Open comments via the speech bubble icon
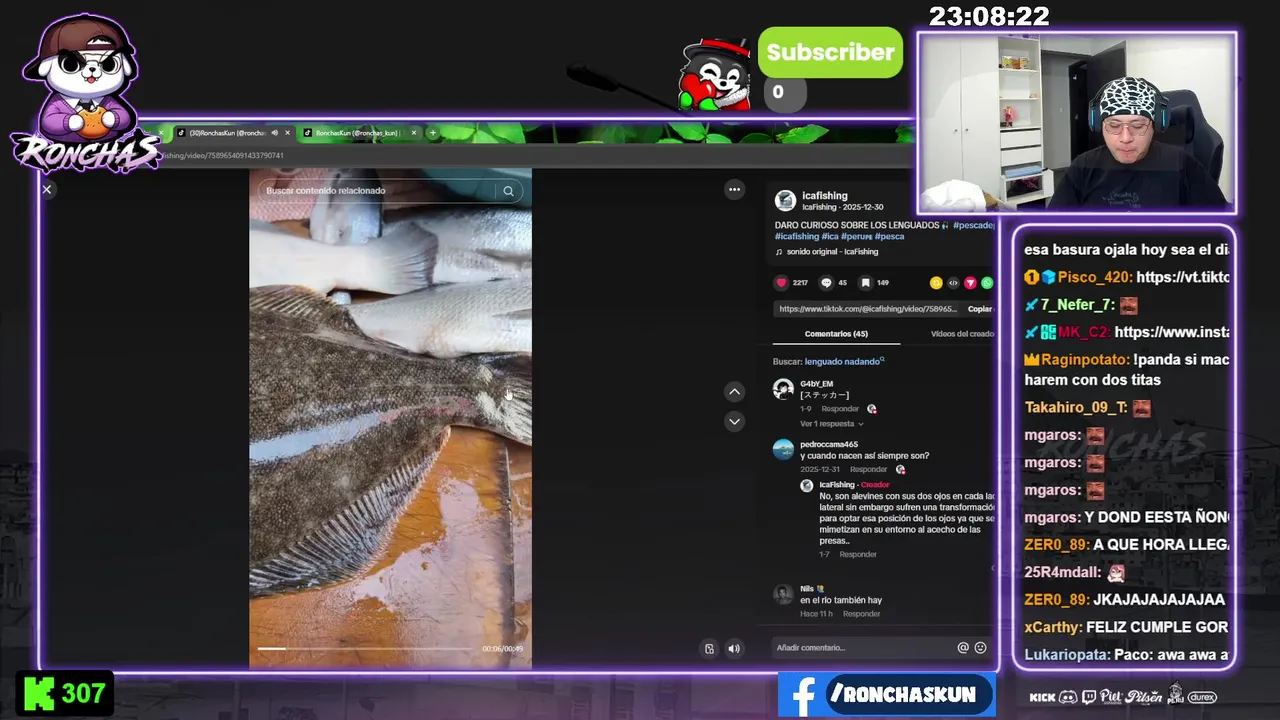This screenshot has height=720, width=1280. pyautogui.click(x=826, y=283)
